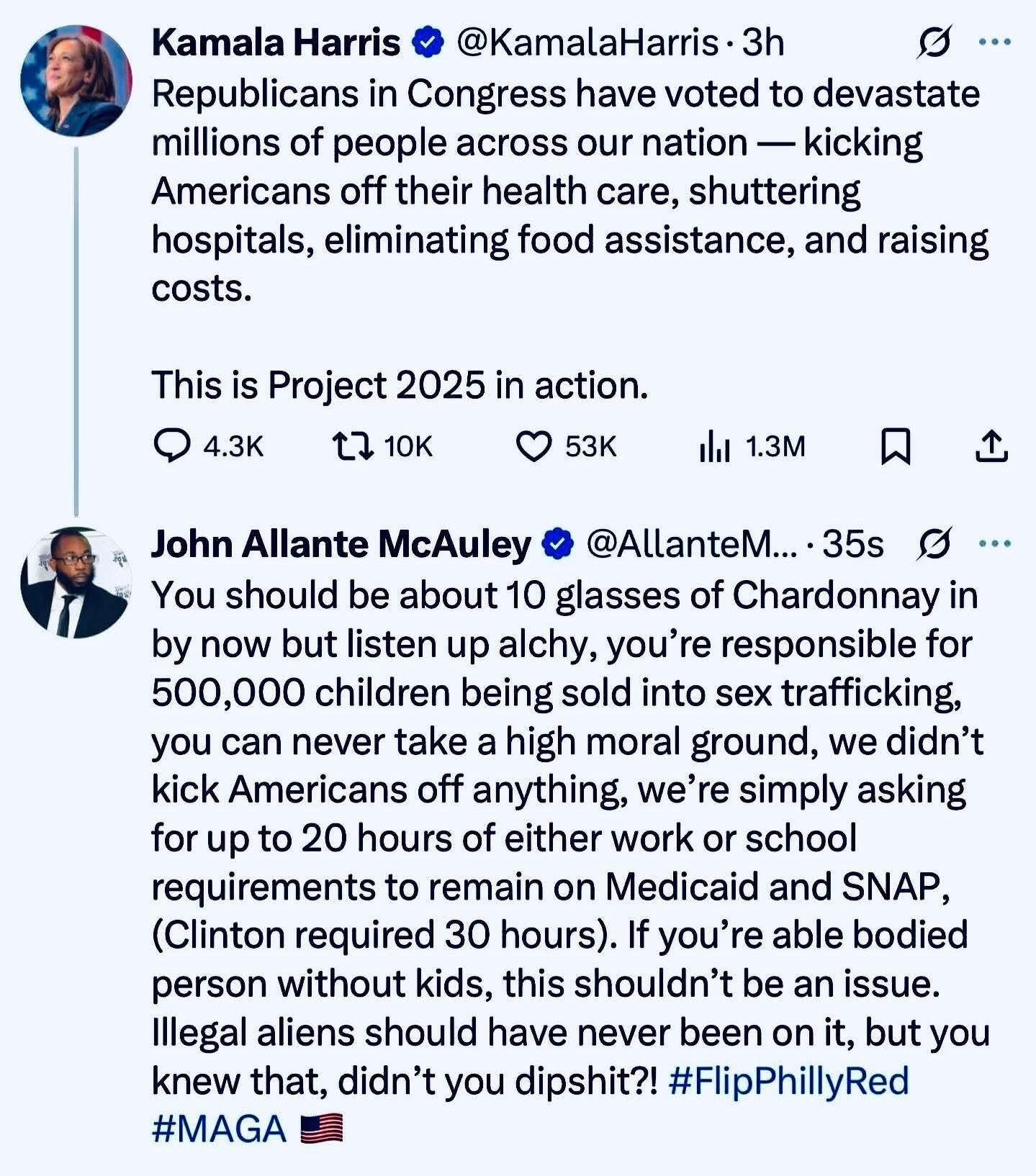The height and width of the screenshot is (1176, 1036).
Task: Click the Grok icon on McAuley reply
Action: pos(934,544)
